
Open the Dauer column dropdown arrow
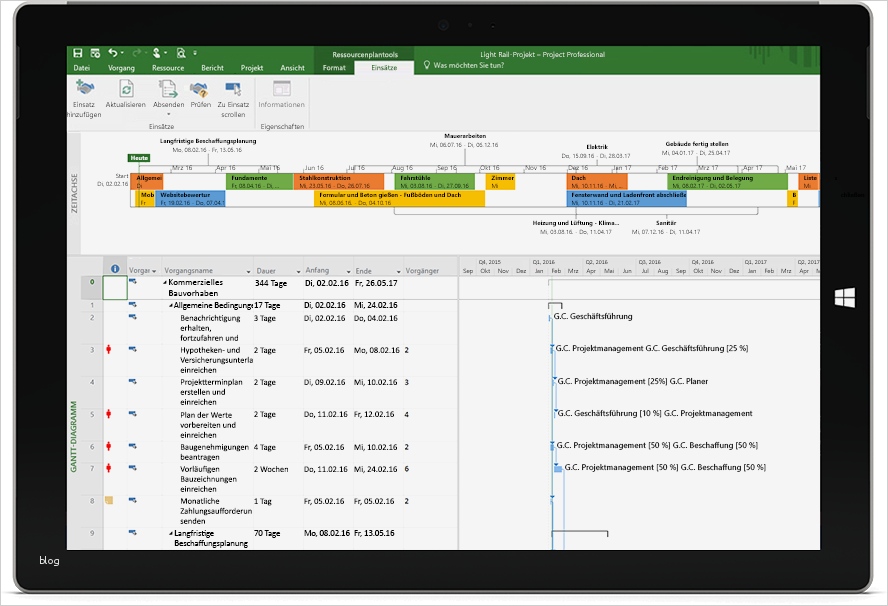[x=301, y=270]
